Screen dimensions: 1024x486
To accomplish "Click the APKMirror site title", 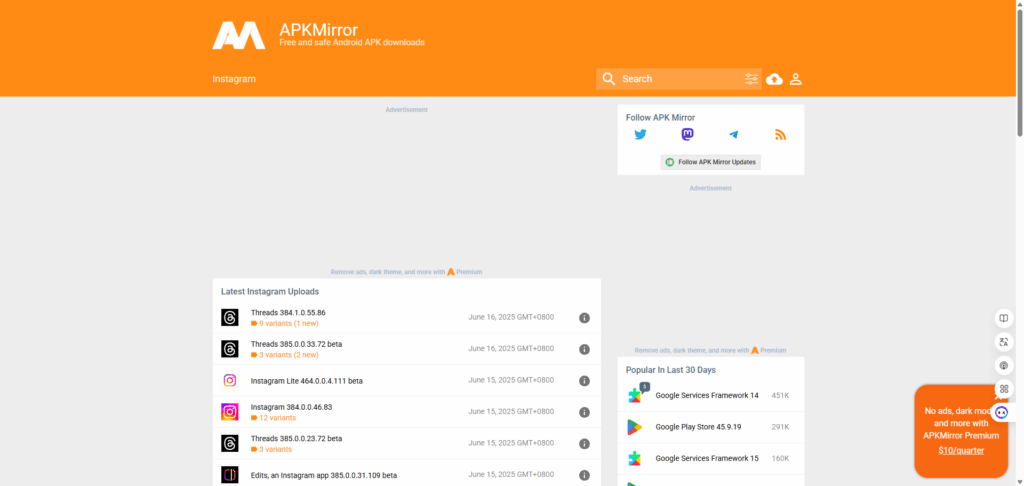I will (318, 30).
